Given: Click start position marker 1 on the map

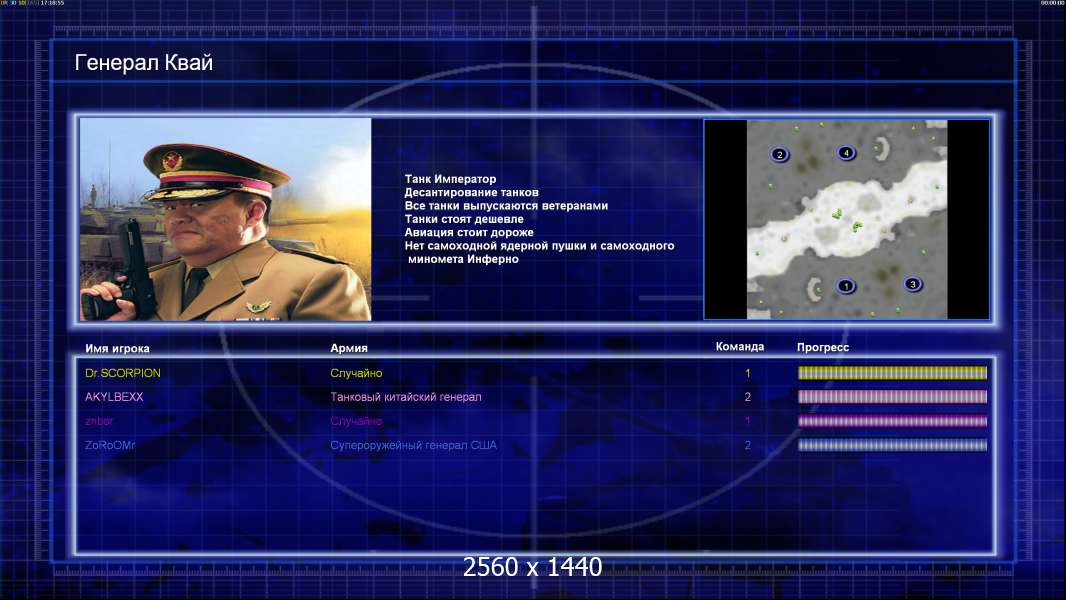Looking at the screenshot, I should (846, 286).
